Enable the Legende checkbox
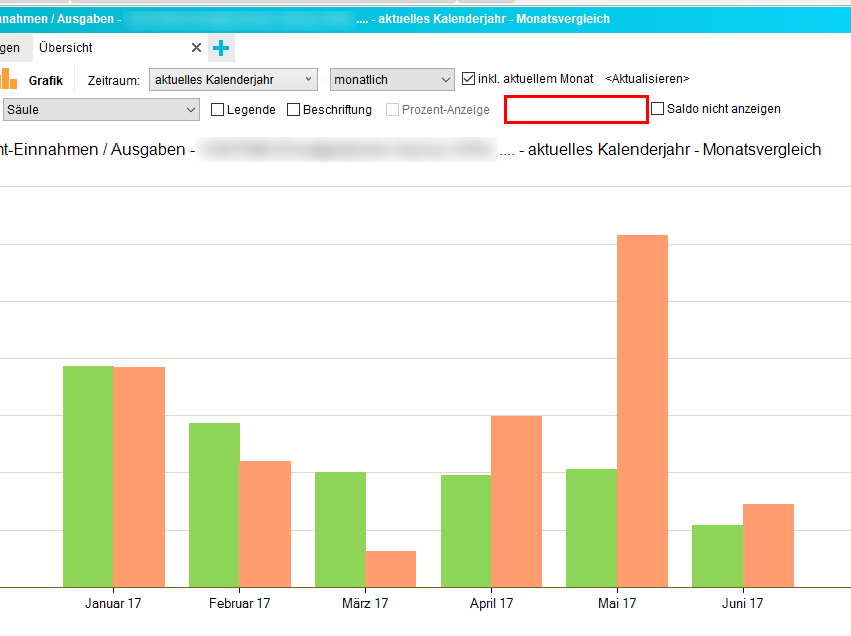 (217, 110)
